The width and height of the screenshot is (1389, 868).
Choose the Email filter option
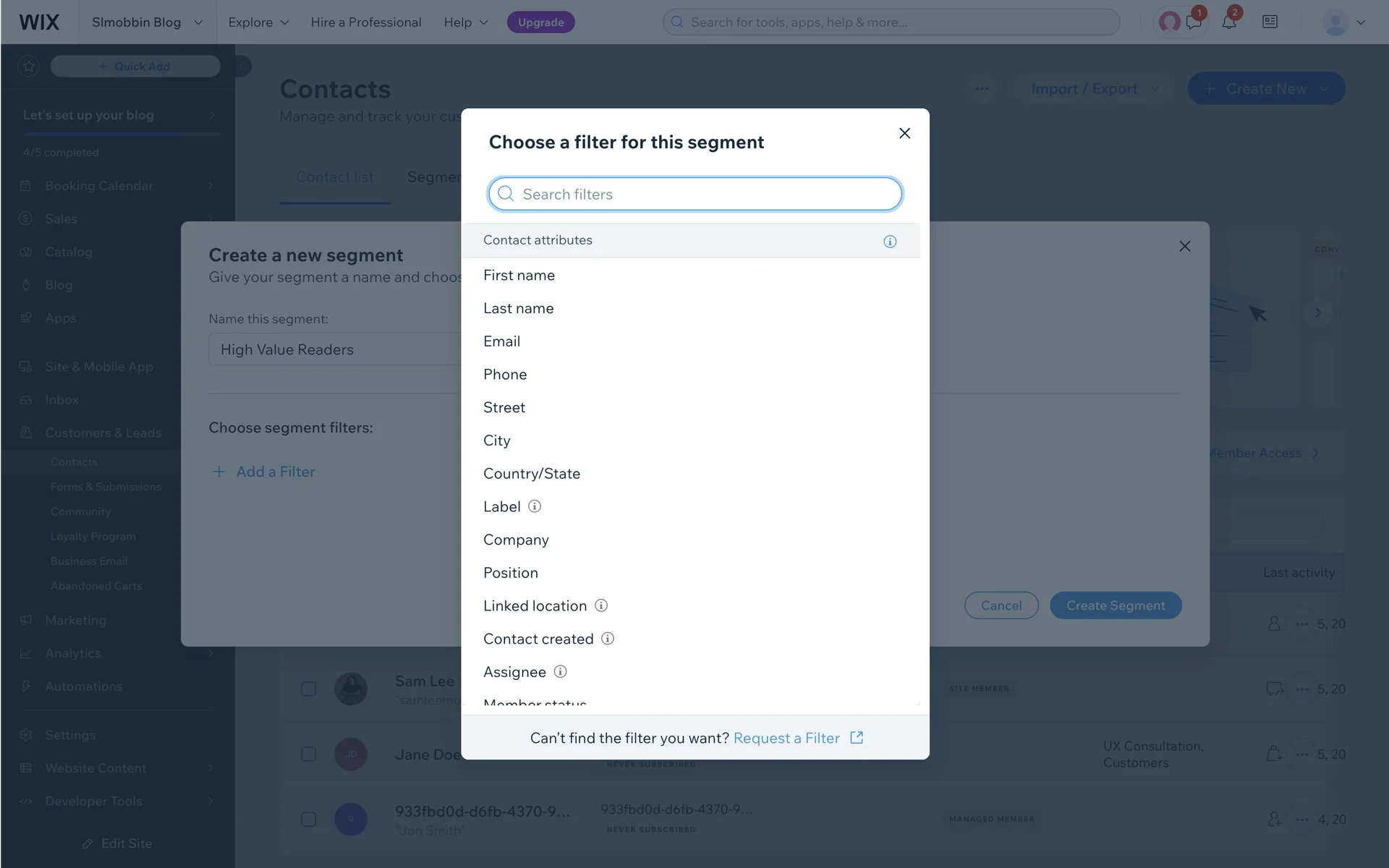pos(502,341)
